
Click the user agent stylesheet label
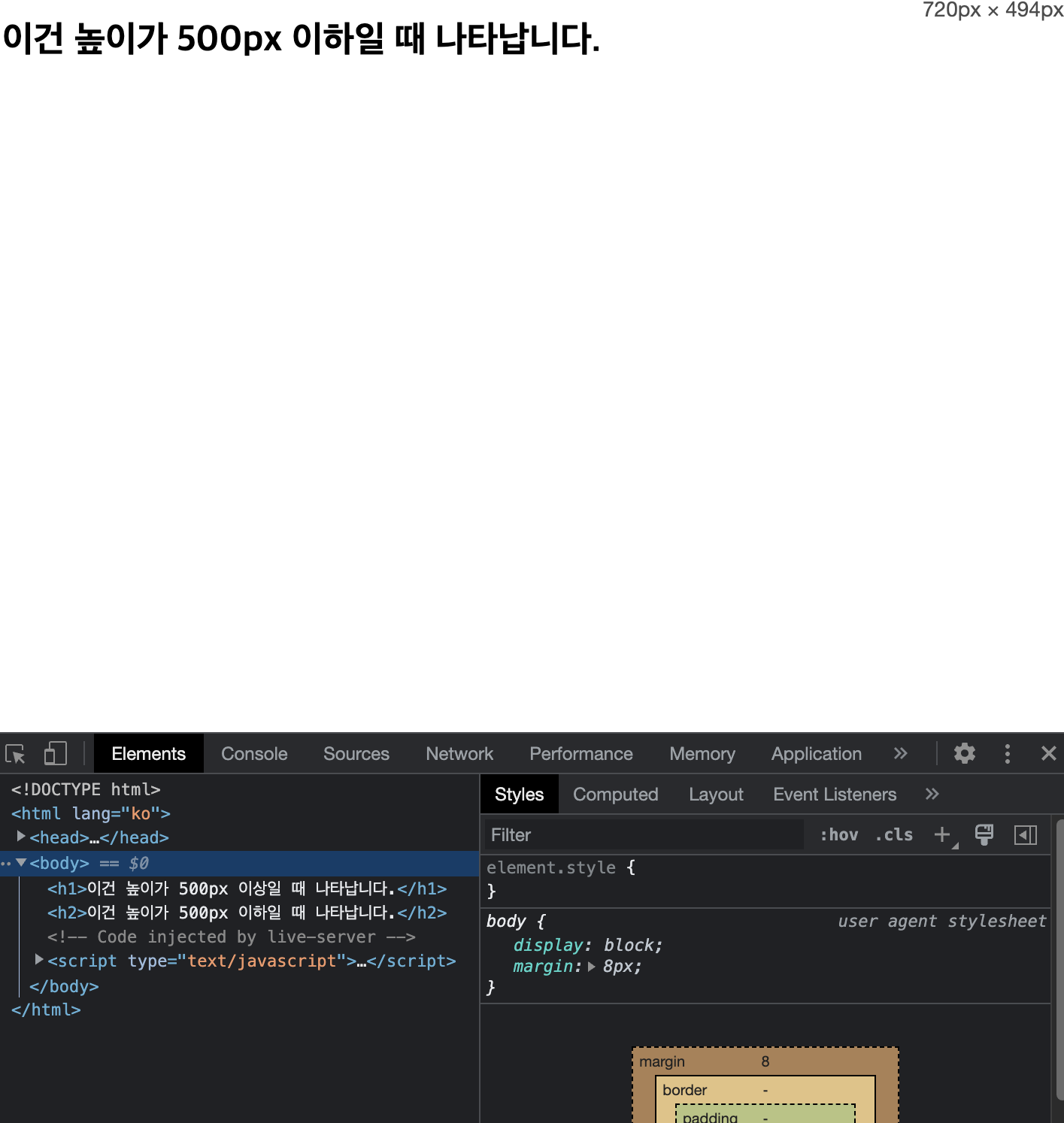point(942,921)
